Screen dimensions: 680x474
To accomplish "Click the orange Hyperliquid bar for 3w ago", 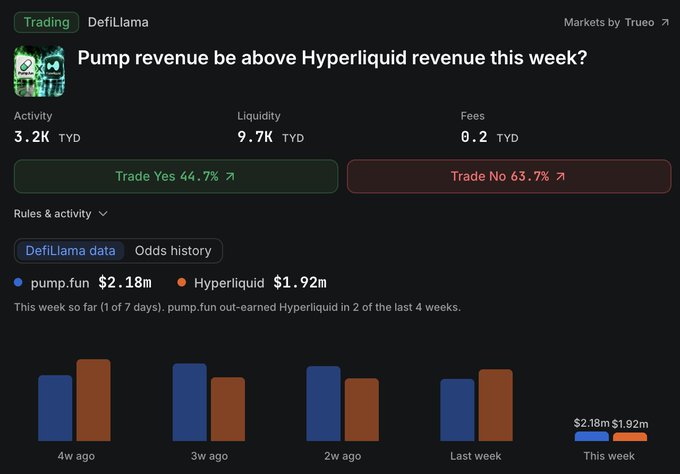I will [x=228, y=409].
